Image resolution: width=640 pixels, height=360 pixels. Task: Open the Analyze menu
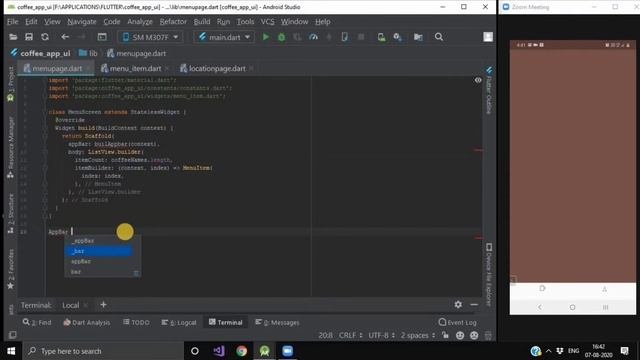140,22
